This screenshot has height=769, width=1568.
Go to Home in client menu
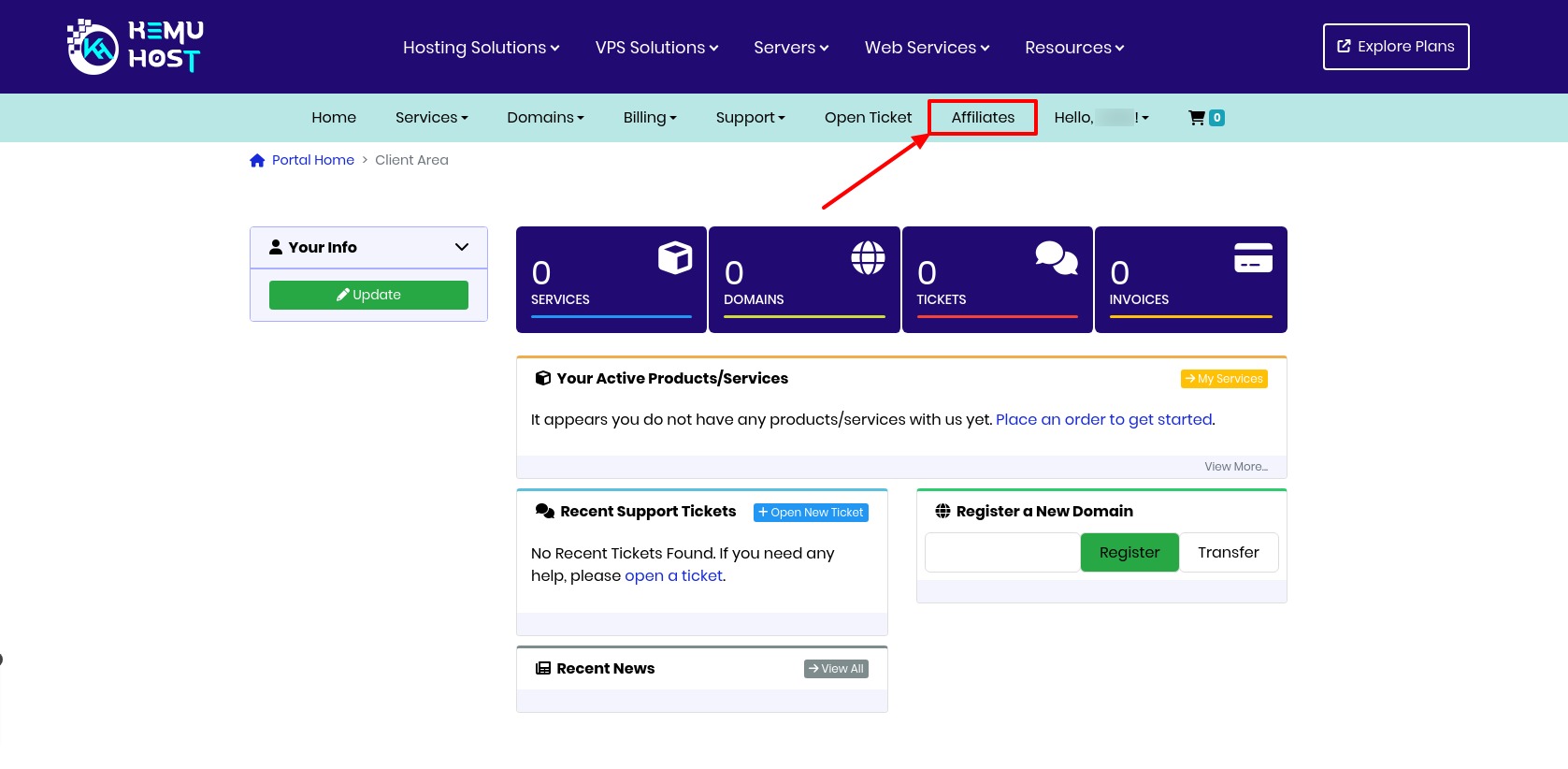click(x=334, y=118)
